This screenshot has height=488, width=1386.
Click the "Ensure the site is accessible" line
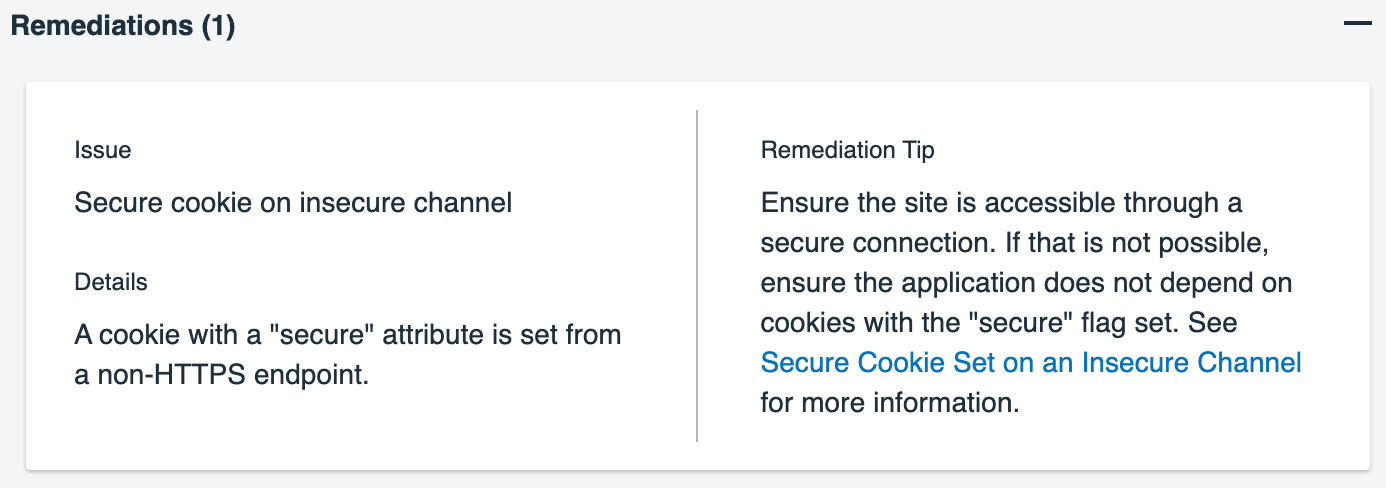click(1001, 203)
